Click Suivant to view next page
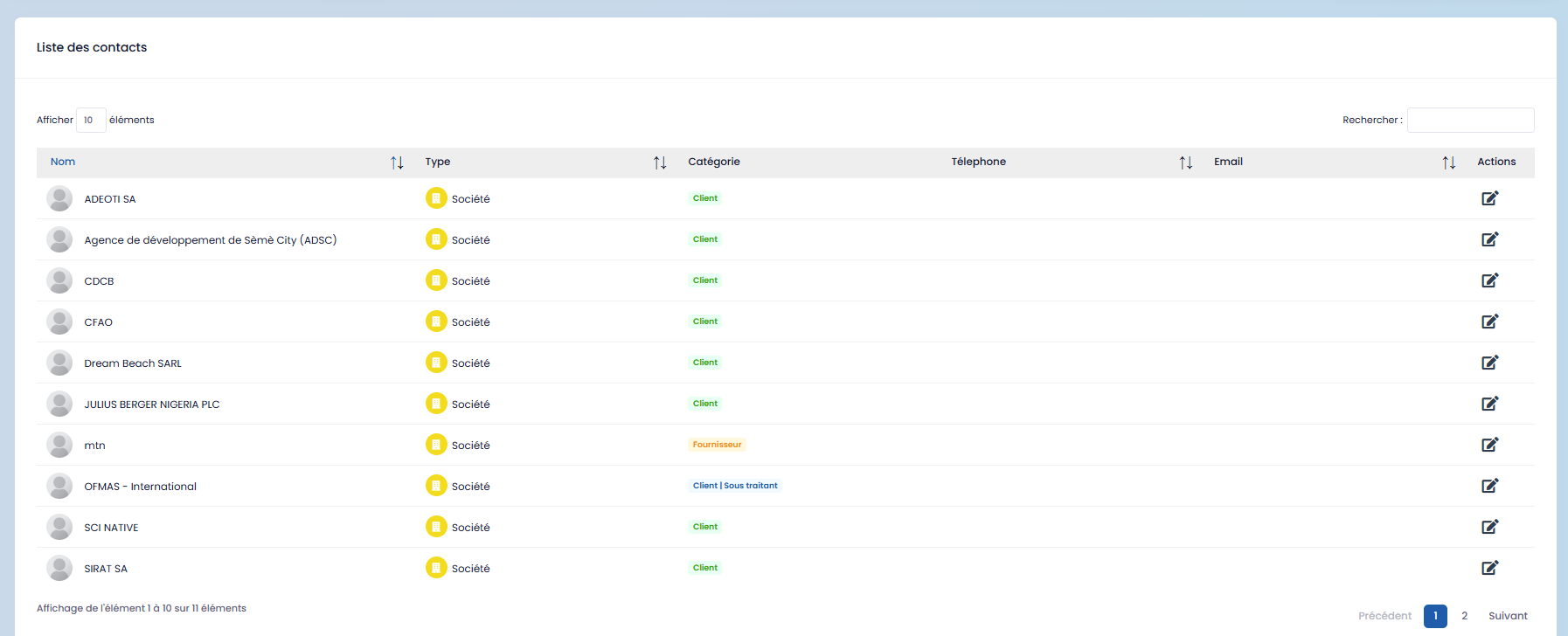Viewport: 1568px width, 636px height. pyautogui.click(x=1508, y=616)
